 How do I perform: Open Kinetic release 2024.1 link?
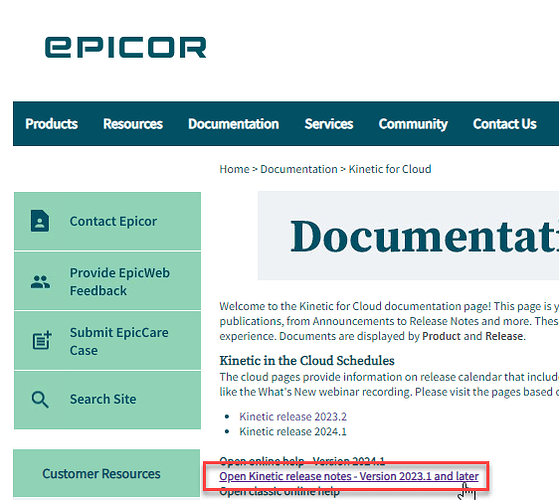pyautogui.click(x=293, y=432)
